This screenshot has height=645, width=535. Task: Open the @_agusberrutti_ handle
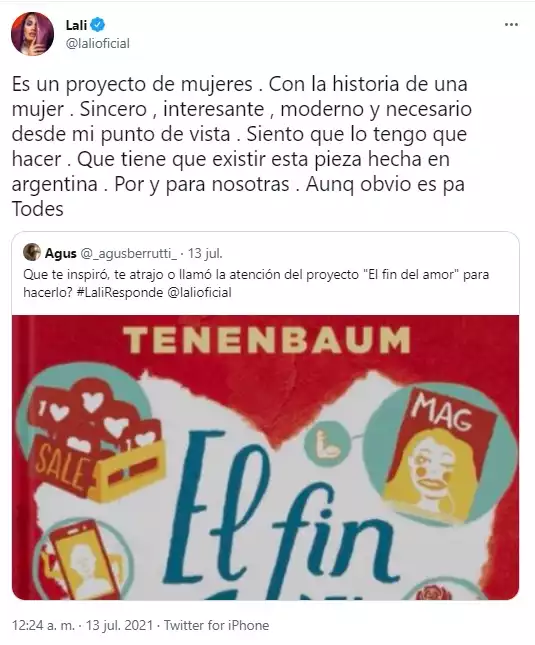pyautogui.click(x=128, y=254)
